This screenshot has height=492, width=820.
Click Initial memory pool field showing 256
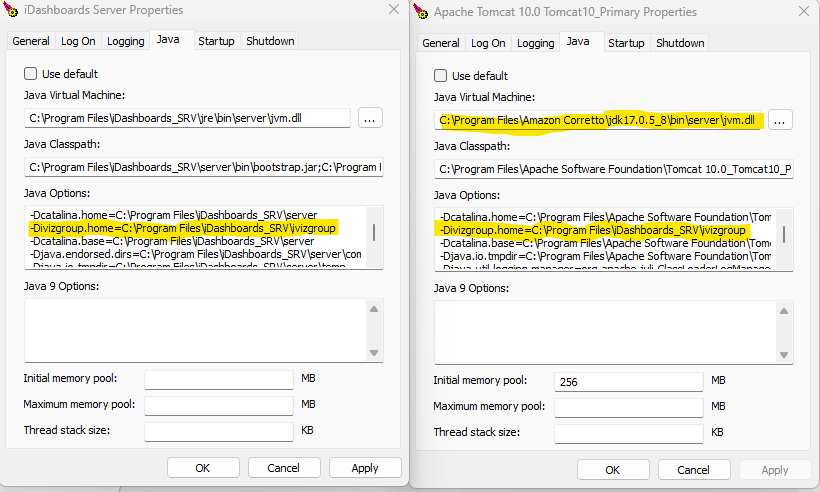pyautogui.click(x=629, y=382)
